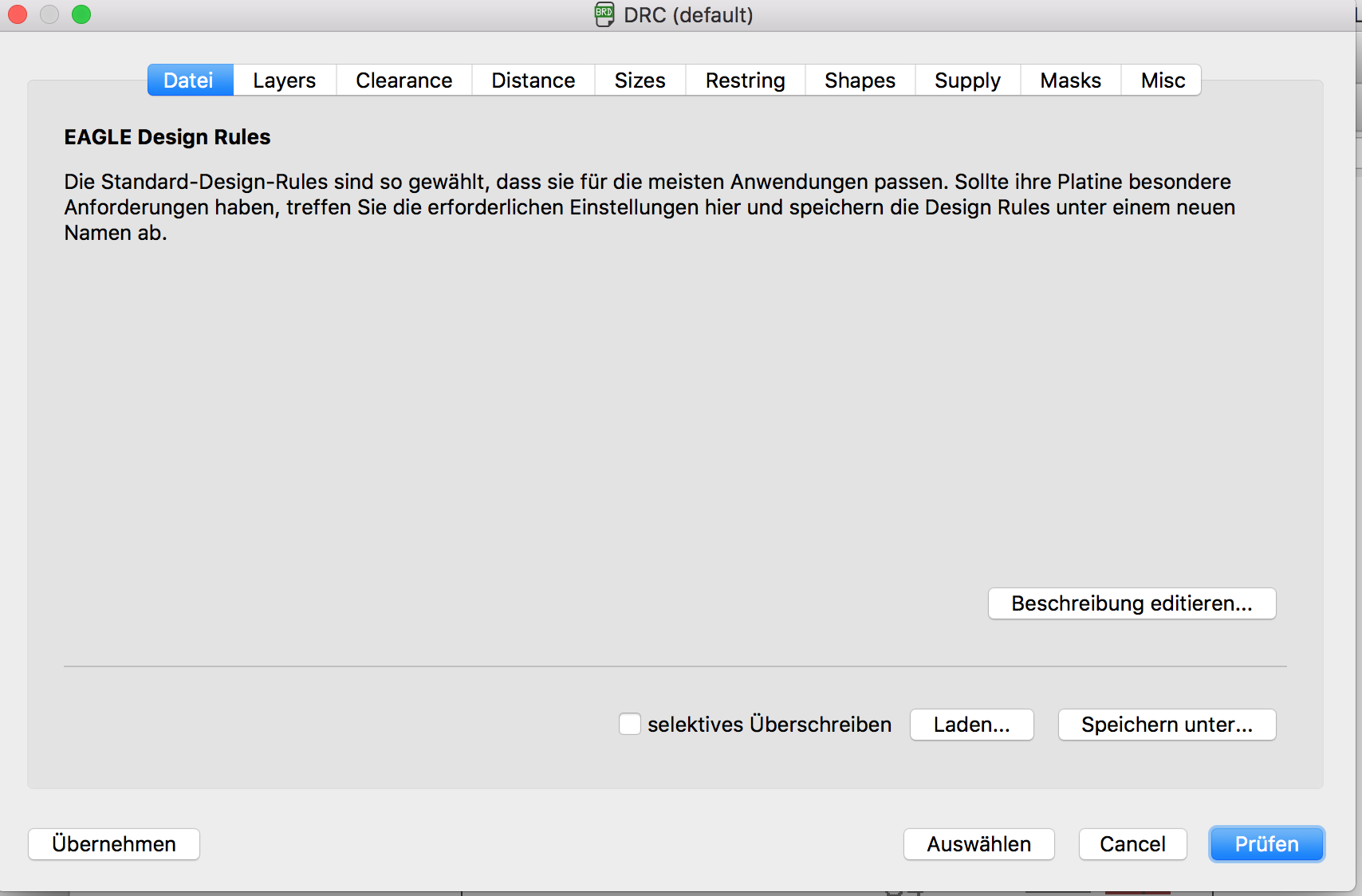Switch to the Datei tab
This screenshot has width=1362, height=896.
(x=190, y=81)
